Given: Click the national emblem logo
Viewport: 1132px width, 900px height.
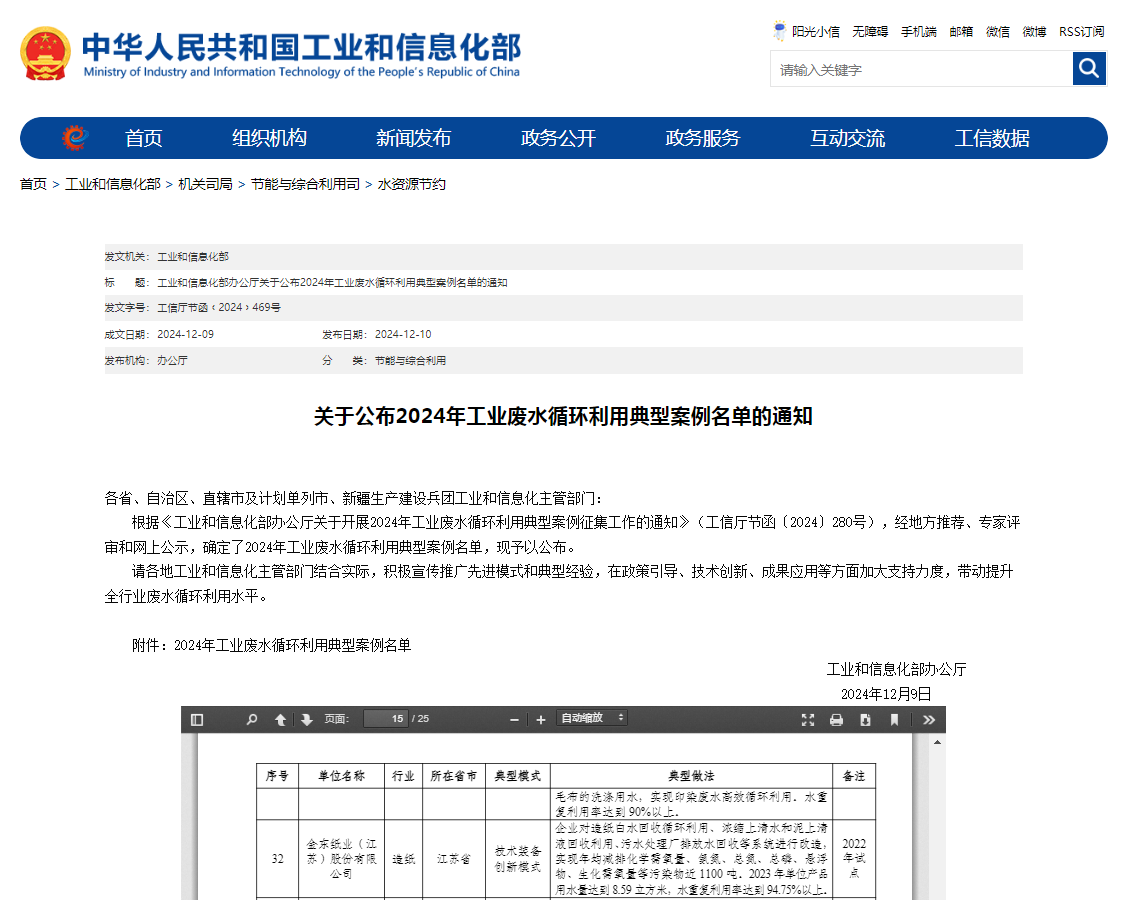Looking at the screenshot, I should (x=45, y=52).
